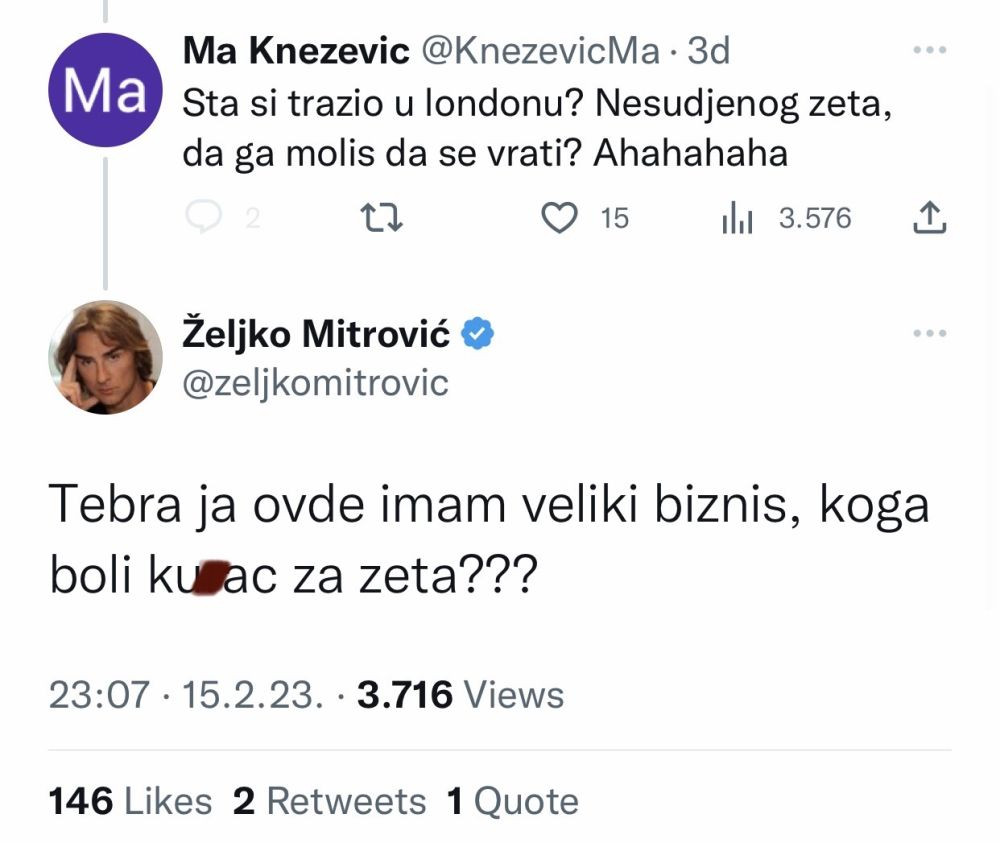This screenshot has width=1000, height=843.
Task: Like Ma Knezevic's tweet with heart
Action: click(x=559, y=218)
